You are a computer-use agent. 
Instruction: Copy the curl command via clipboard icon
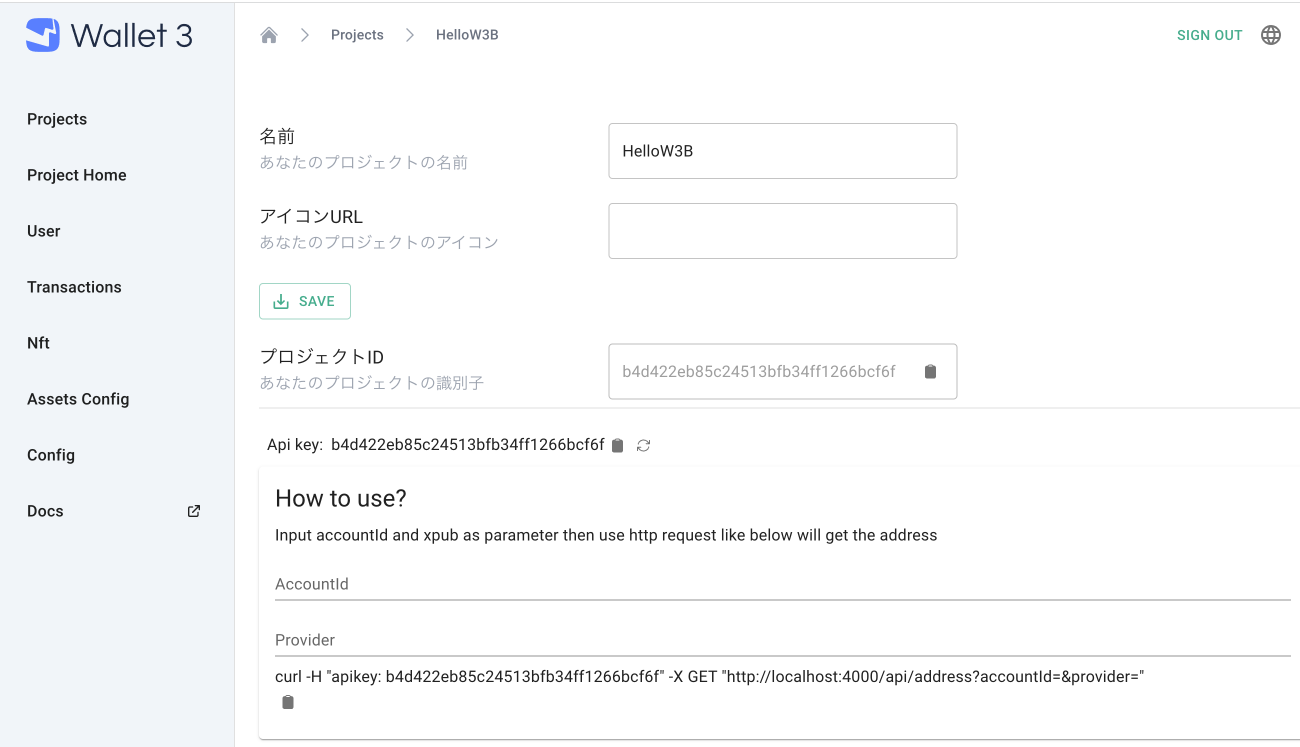pos(288,702)
